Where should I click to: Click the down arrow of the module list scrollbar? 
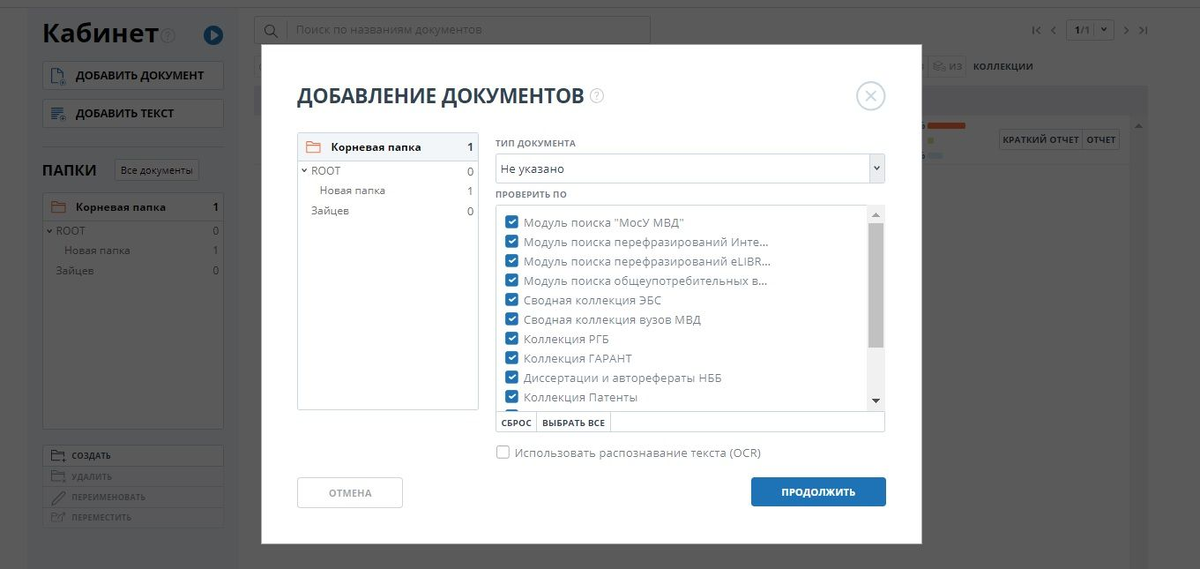point(876,400)
